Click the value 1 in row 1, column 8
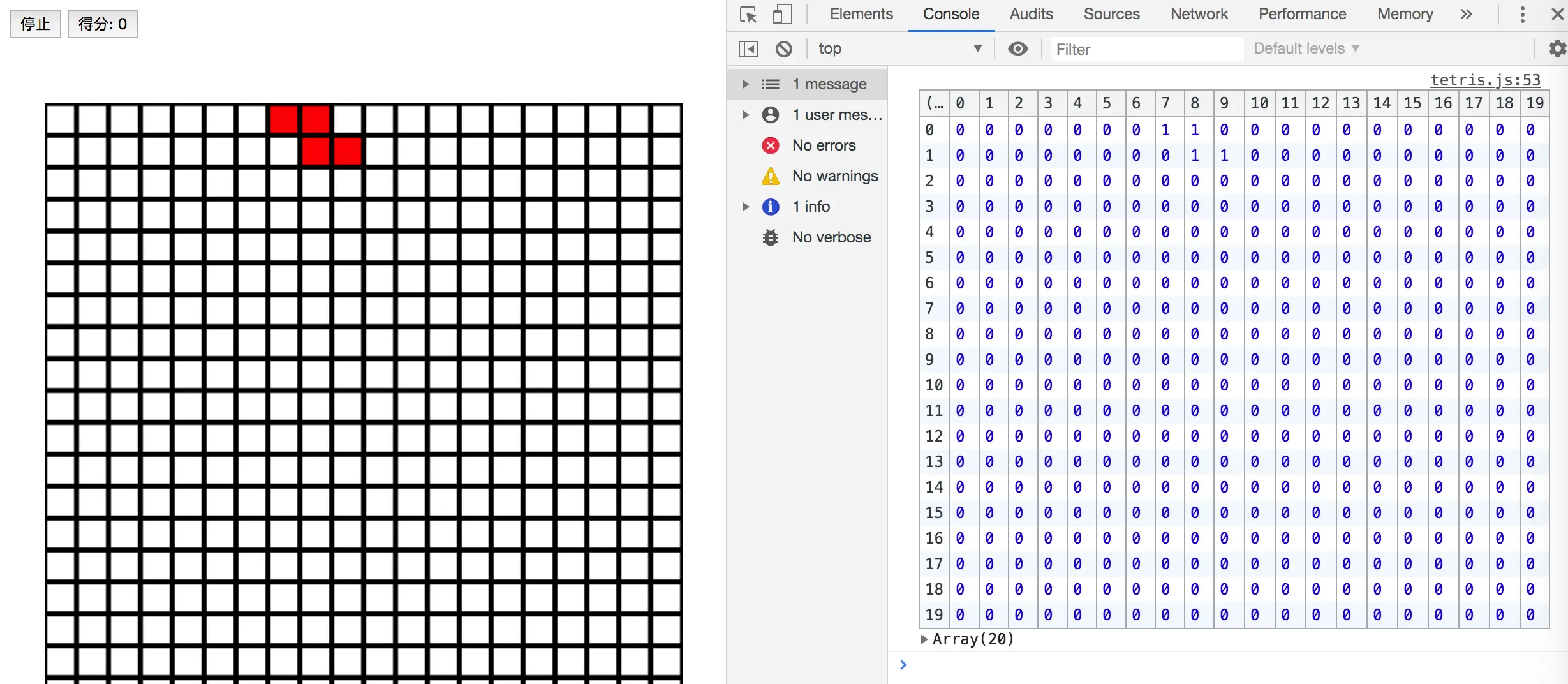This screenshot has width=1568, height=684. pyautogui.click(x=1195, y=156)
